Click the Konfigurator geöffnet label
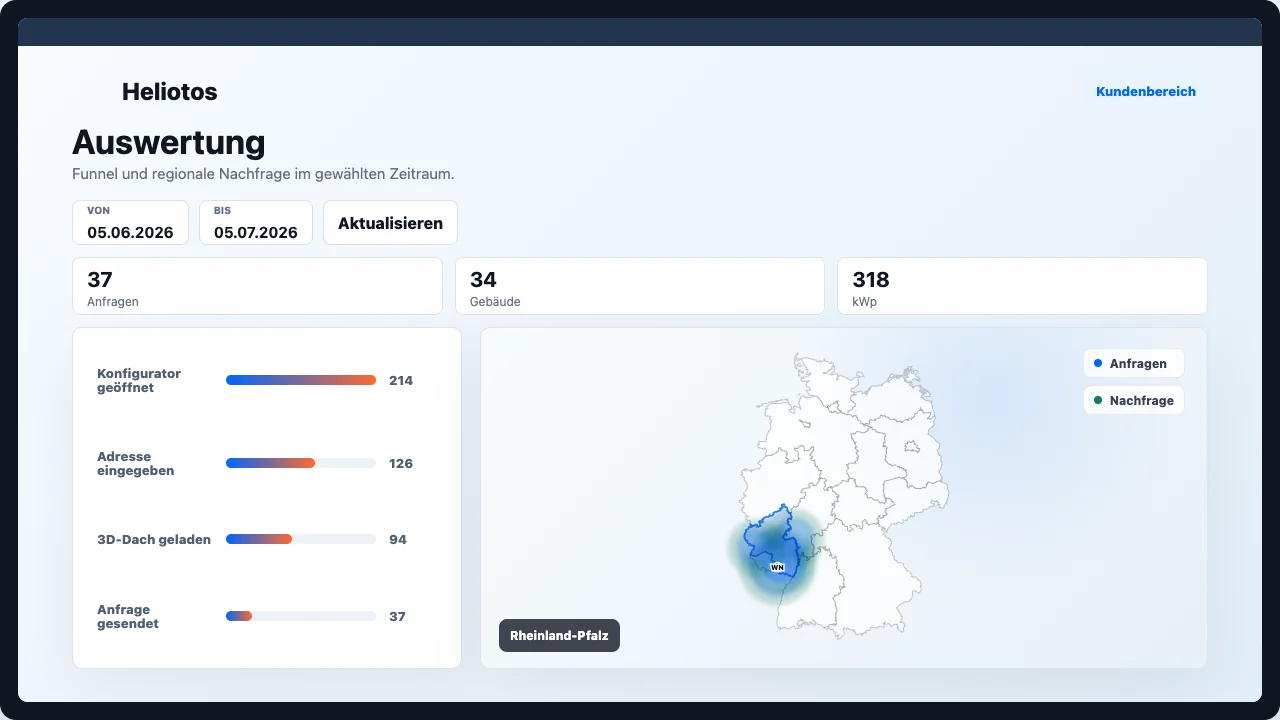The width and height of the screenshot is (1280, 720). (139, 380)
